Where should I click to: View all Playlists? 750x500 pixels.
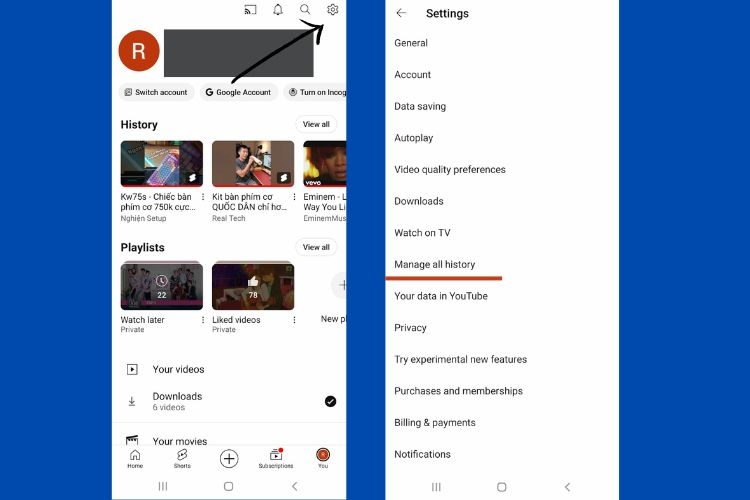tap(316, 247)
